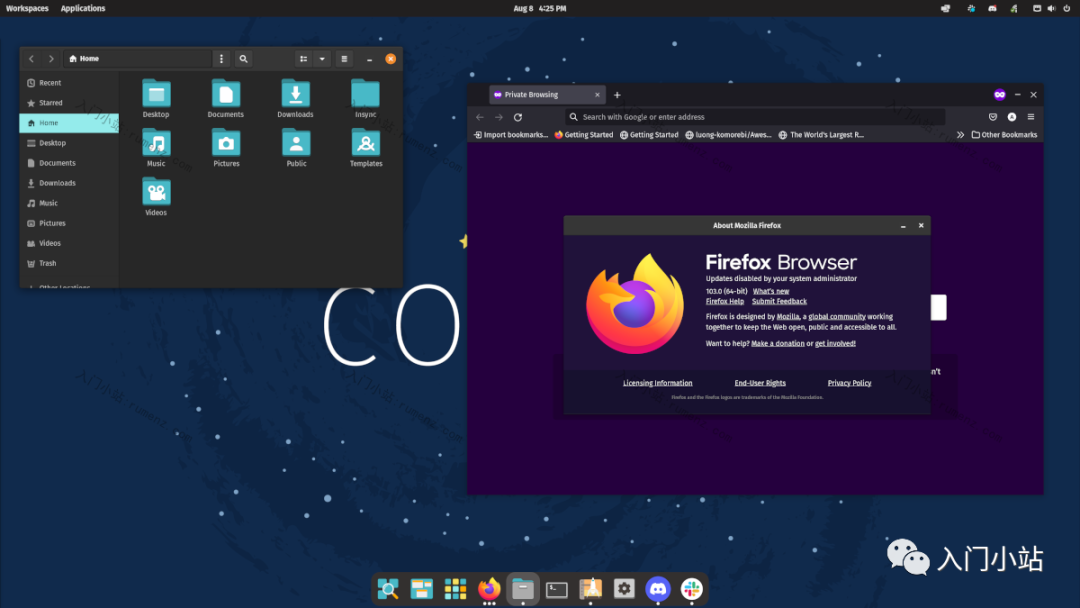Open luong-komorebi/Awes... bookmark

[728, 135]
